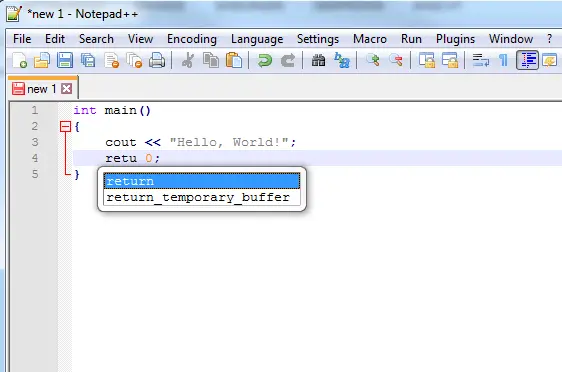Screen dimensions: 562x372
Task: Open the ? help menu
Action: pyautogui.click(x=549, y=39)
